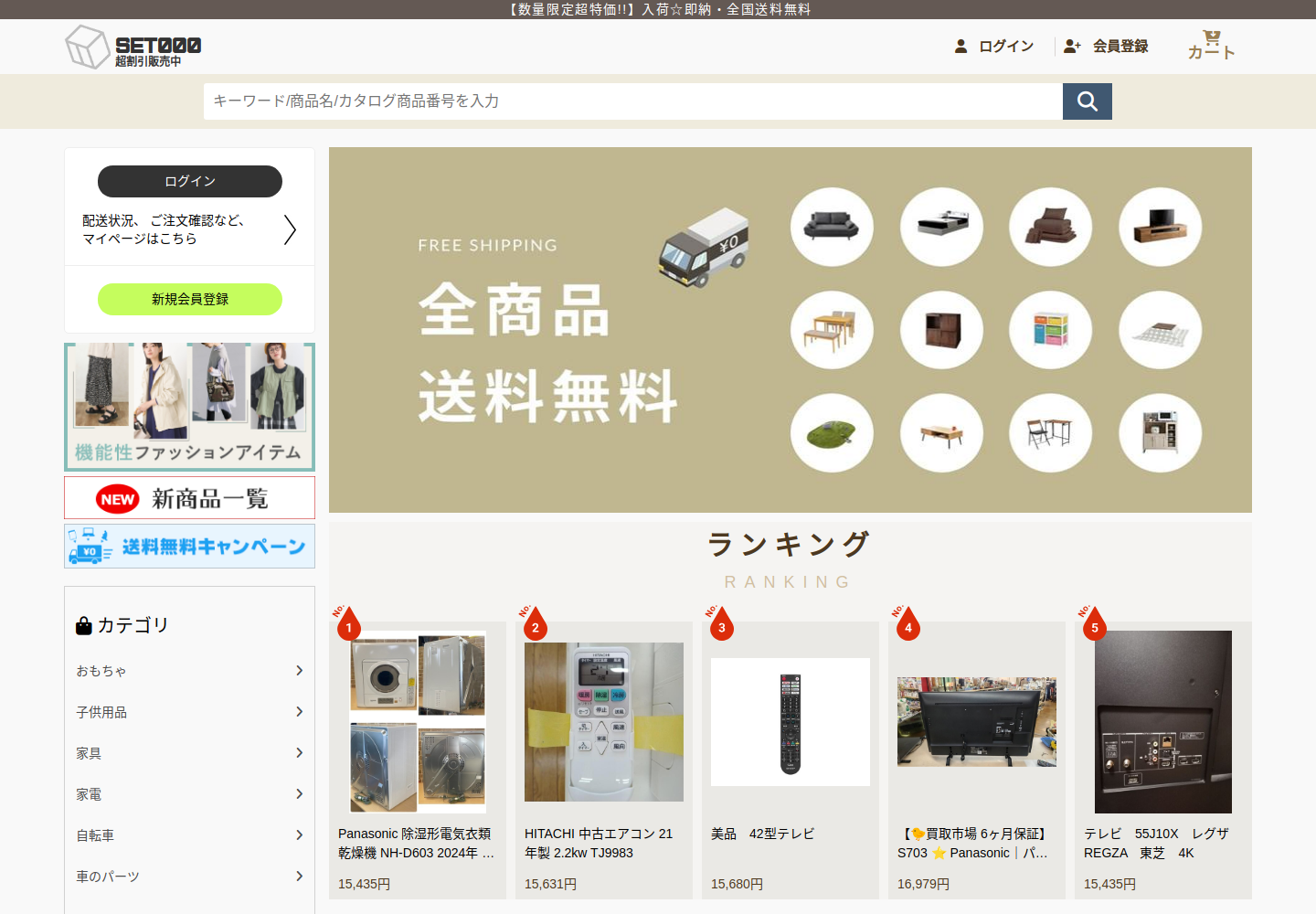This screenshot has height=914, width=1316.
Task: Click the 買取市場 6ヶ月保証 title
Action: [x=974, y=844]
